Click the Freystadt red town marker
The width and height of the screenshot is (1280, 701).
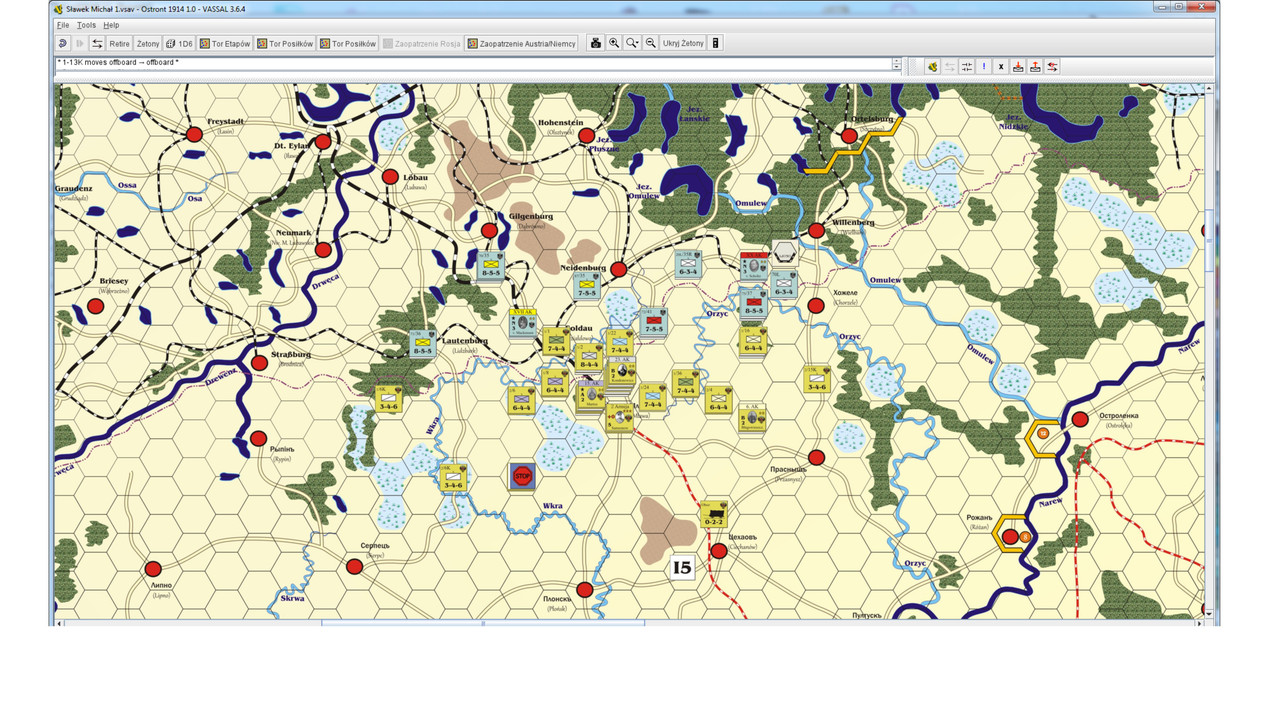(194, 135)
